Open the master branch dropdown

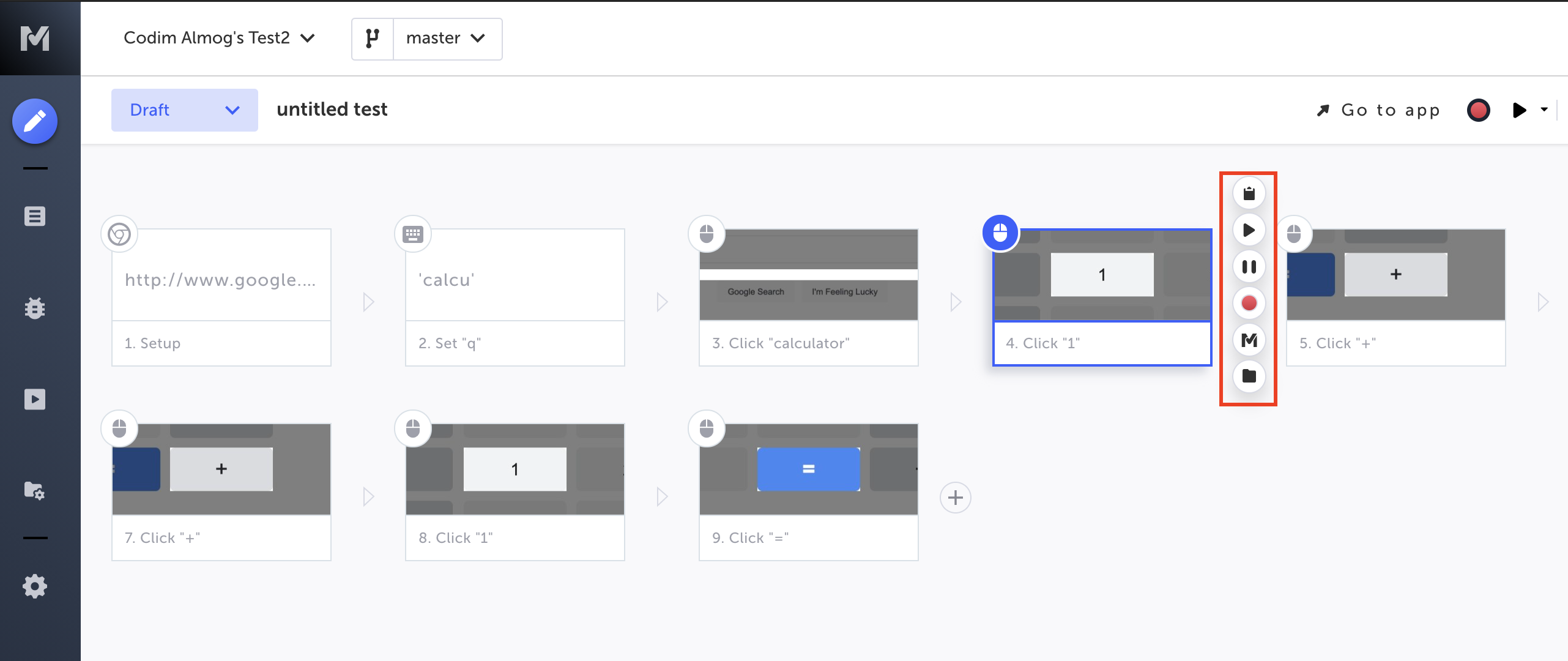447,39
